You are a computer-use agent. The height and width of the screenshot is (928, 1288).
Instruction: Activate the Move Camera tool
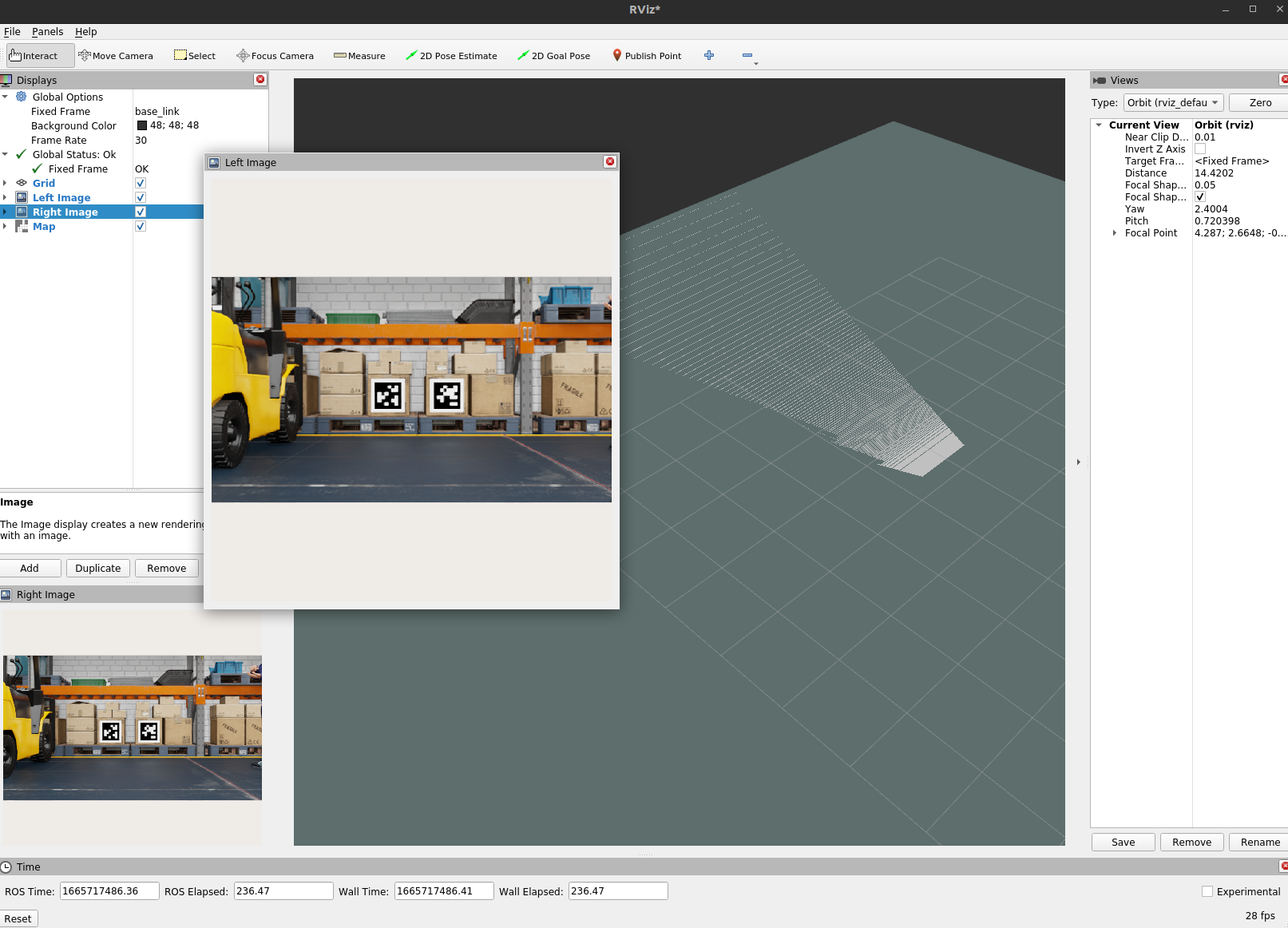(x=117, y=55)
